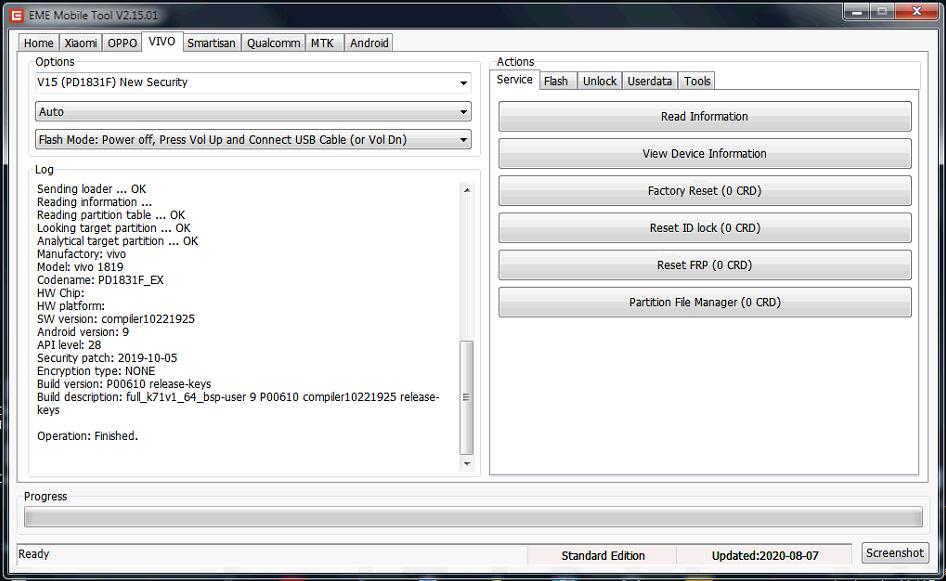This screenshot has width=946, height=581.
Task: Click the 'Operation: Finished.' log line
Action: tap(87, 436)
